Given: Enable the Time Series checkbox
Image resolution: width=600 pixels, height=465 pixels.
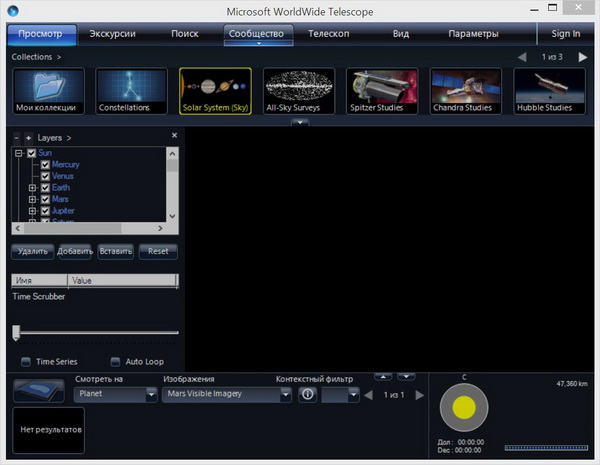Looking at the screenshot, I should click(26, 362).
